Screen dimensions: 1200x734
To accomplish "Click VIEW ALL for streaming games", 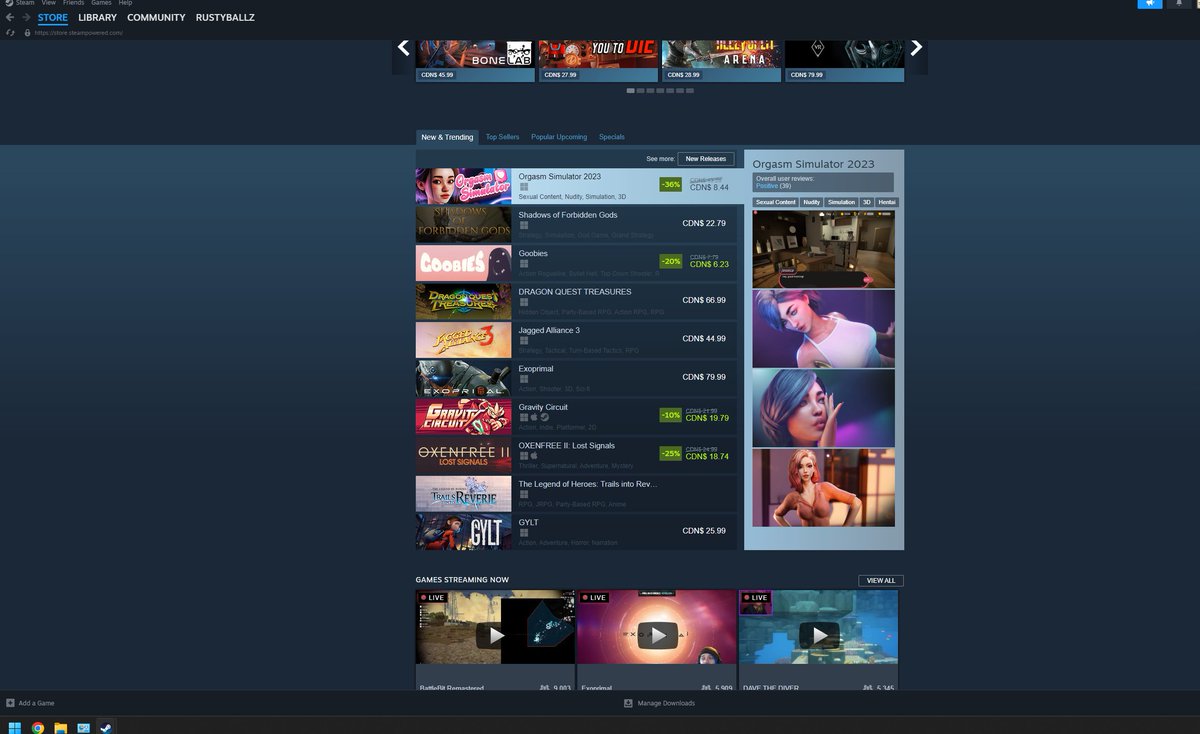I will tap(881, 580).
